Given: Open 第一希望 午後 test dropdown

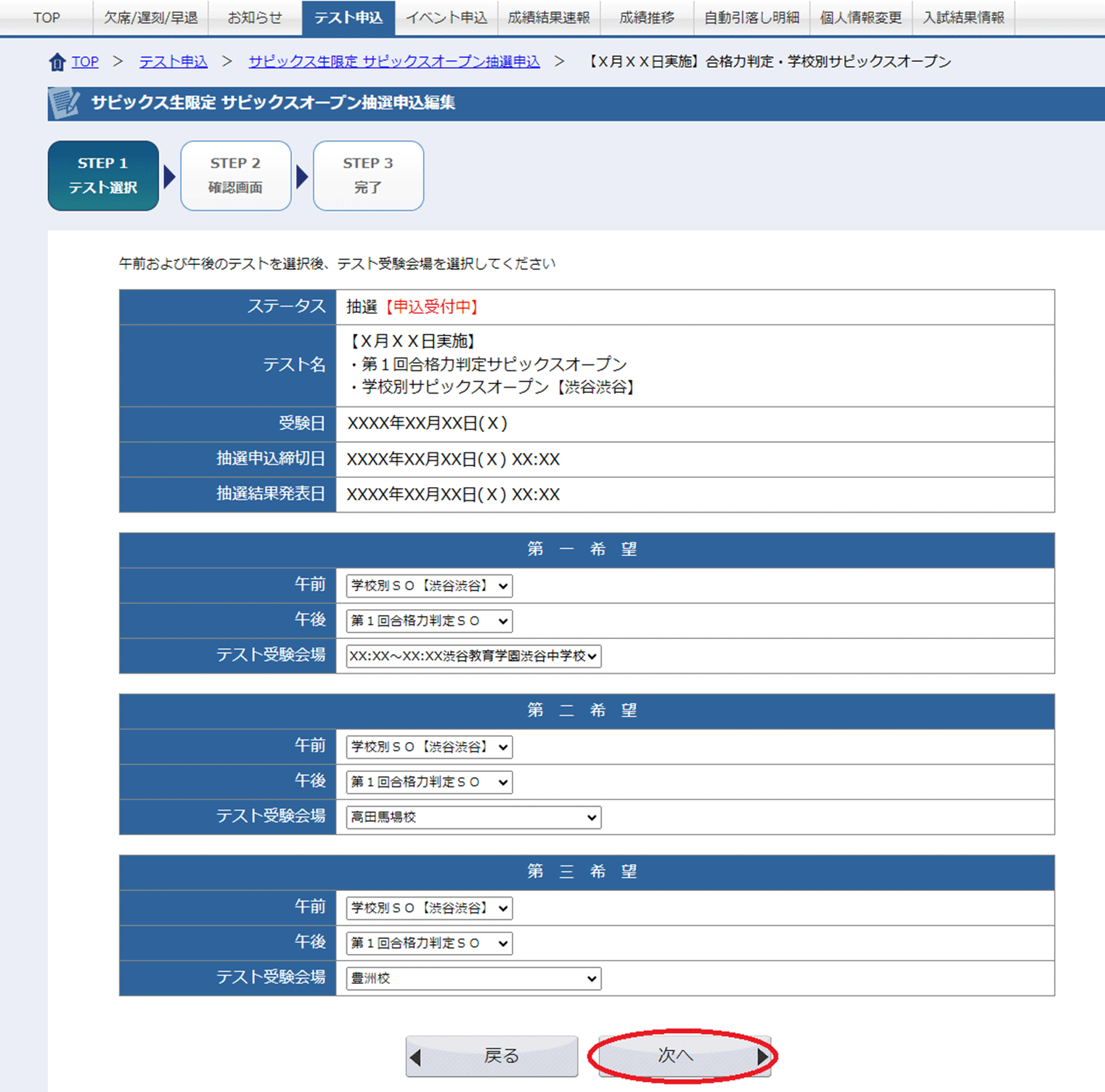Looking at the screenshot, I should 429,621.
